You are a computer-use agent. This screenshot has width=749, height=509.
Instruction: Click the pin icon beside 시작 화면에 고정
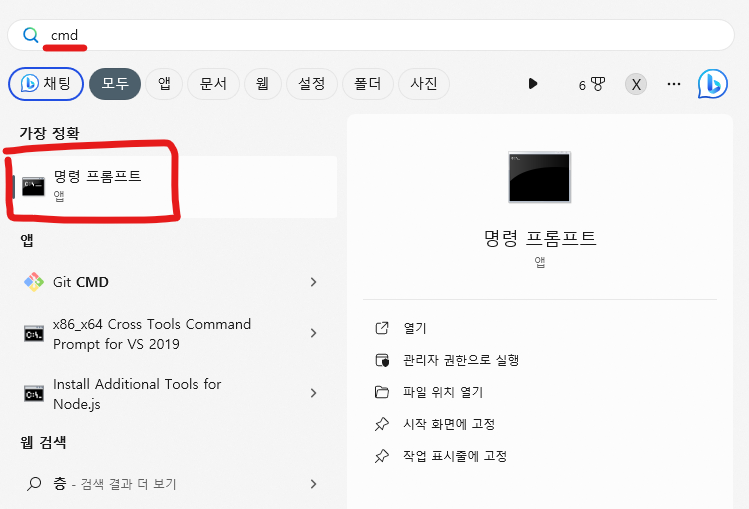[382, 424]
